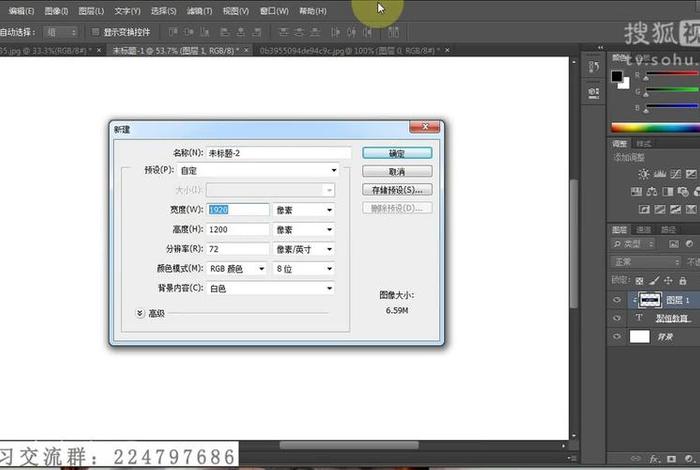The image size is (700, 470).
Task: Open the 文字(Y) menu
Action: click(127, 11)
